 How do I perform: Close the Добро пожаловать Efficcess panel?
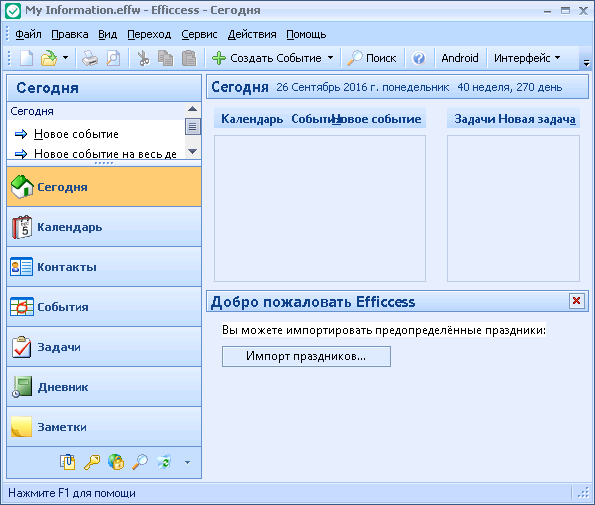pos(576,301)
